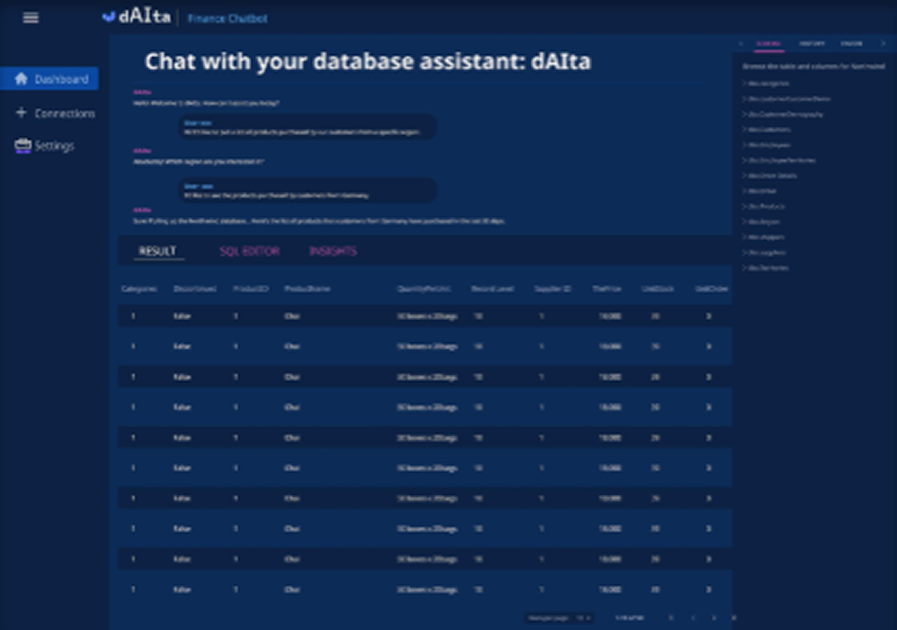Sort by the Discontinued column header
Viewport: 897px width, 630px height.
(x=195, y=289)
